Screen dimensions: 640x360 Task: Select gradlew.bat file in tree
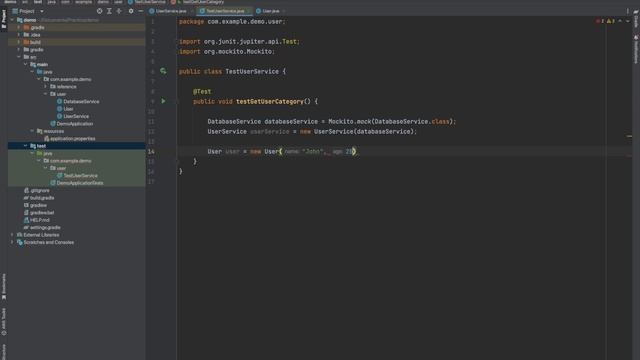coord(42,212)
